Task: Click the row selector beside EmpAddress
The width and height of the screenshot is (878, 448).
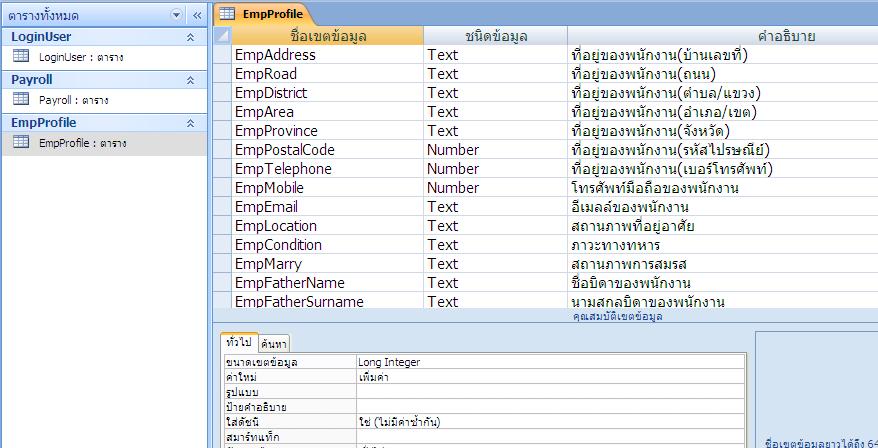Action: point(222,55)
